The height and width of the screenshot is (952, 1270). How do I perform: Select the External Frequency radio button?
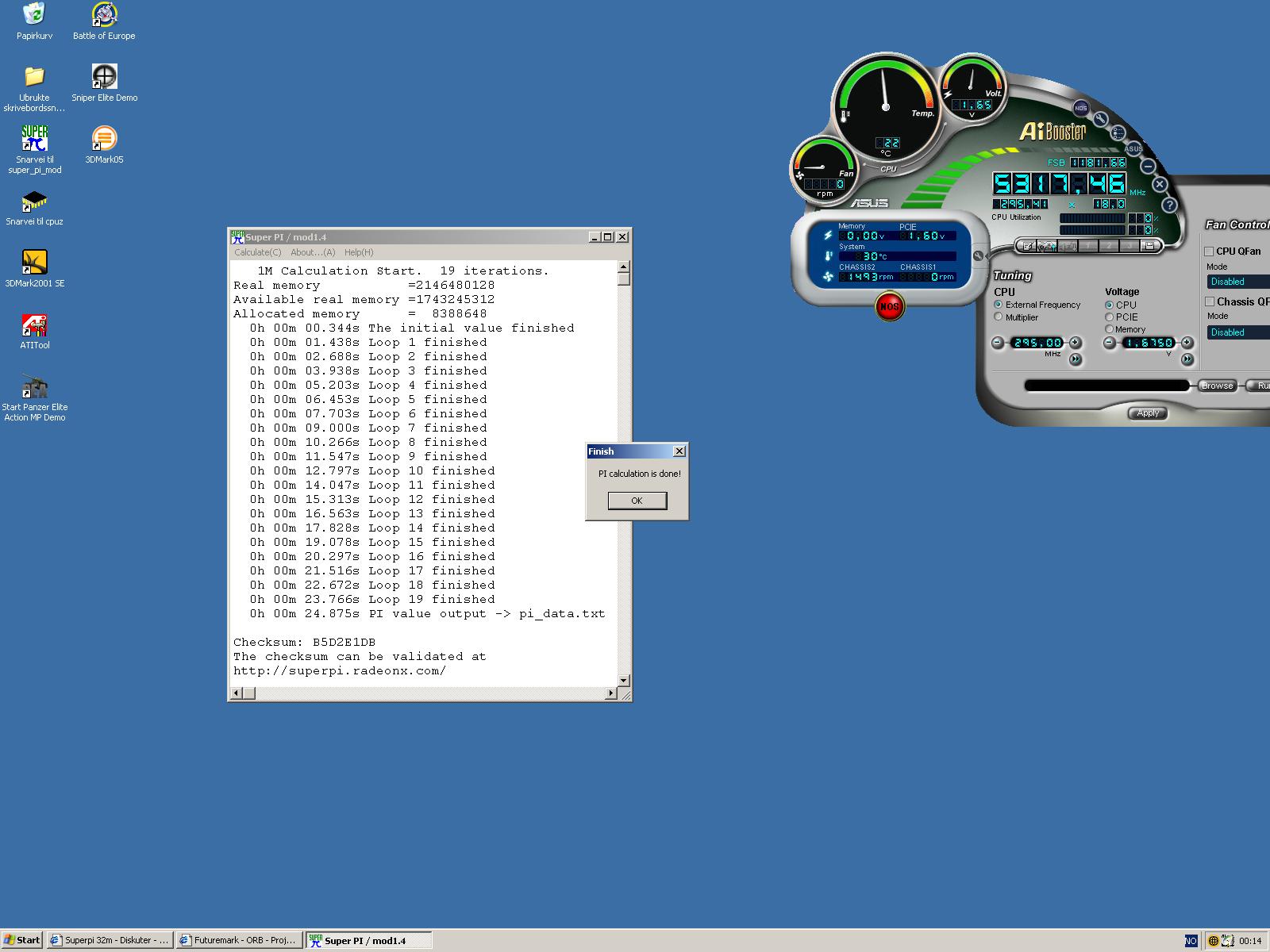coord(999,305)
